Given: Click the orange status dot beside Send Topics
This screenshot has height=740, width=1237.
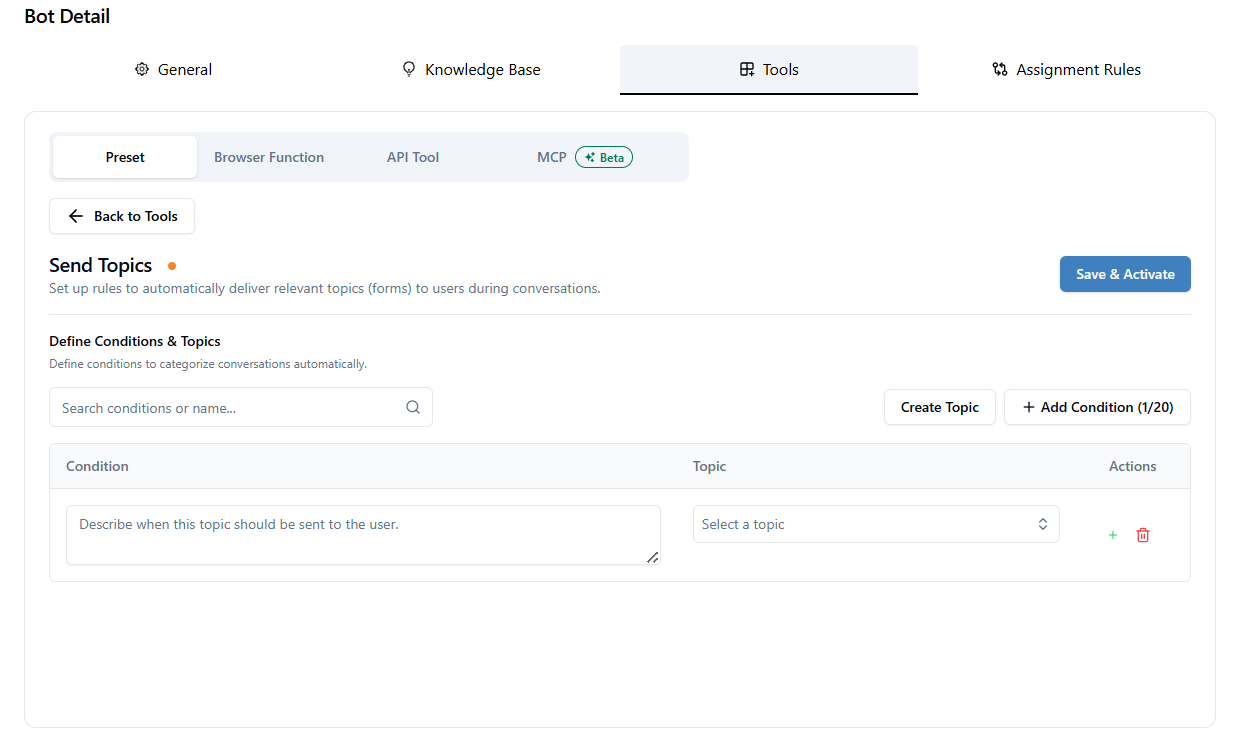Looking at the screenshot, I should (172, 266).
